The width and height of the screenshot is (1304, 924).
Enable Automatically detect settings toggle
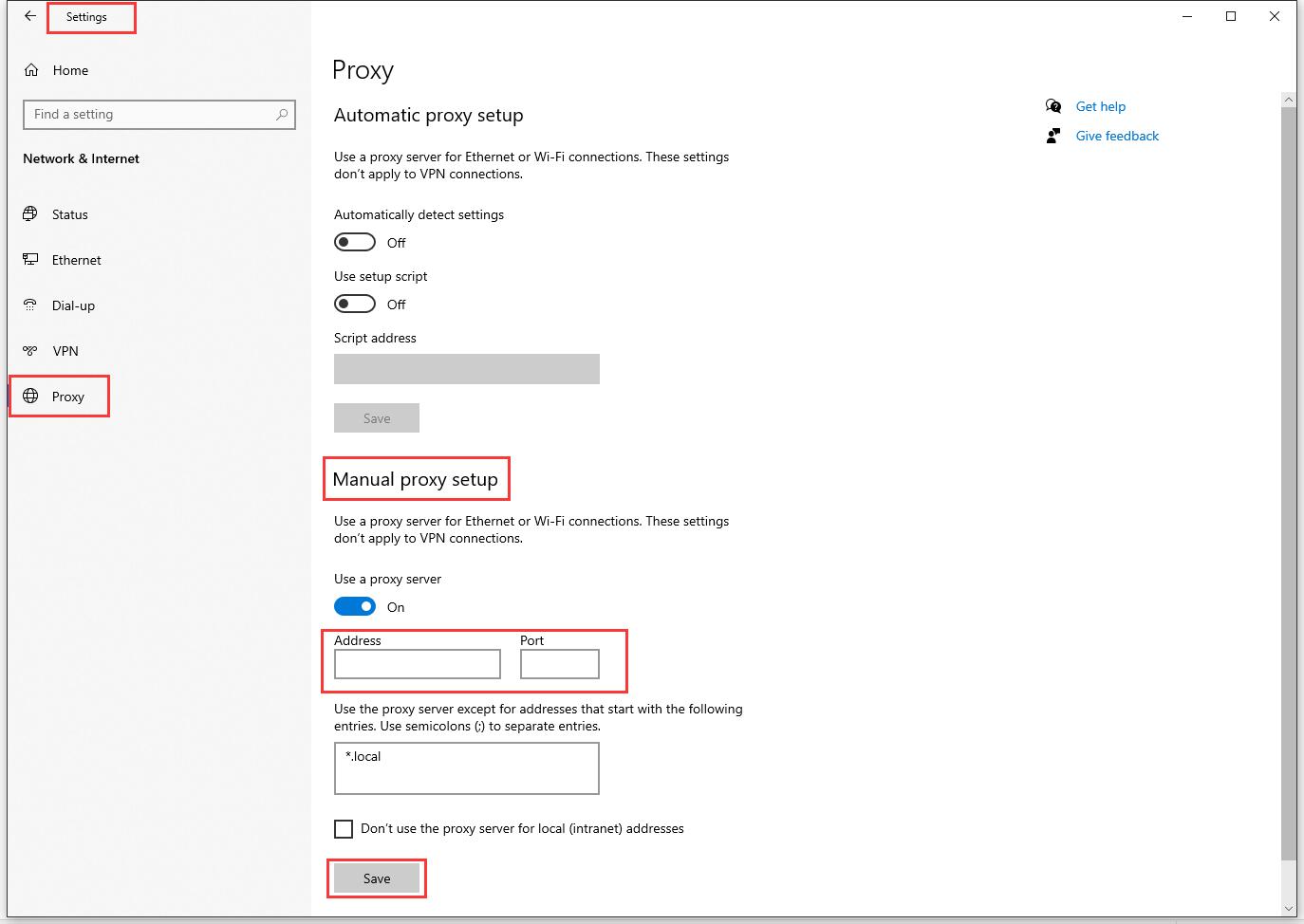tap(355, 243)
